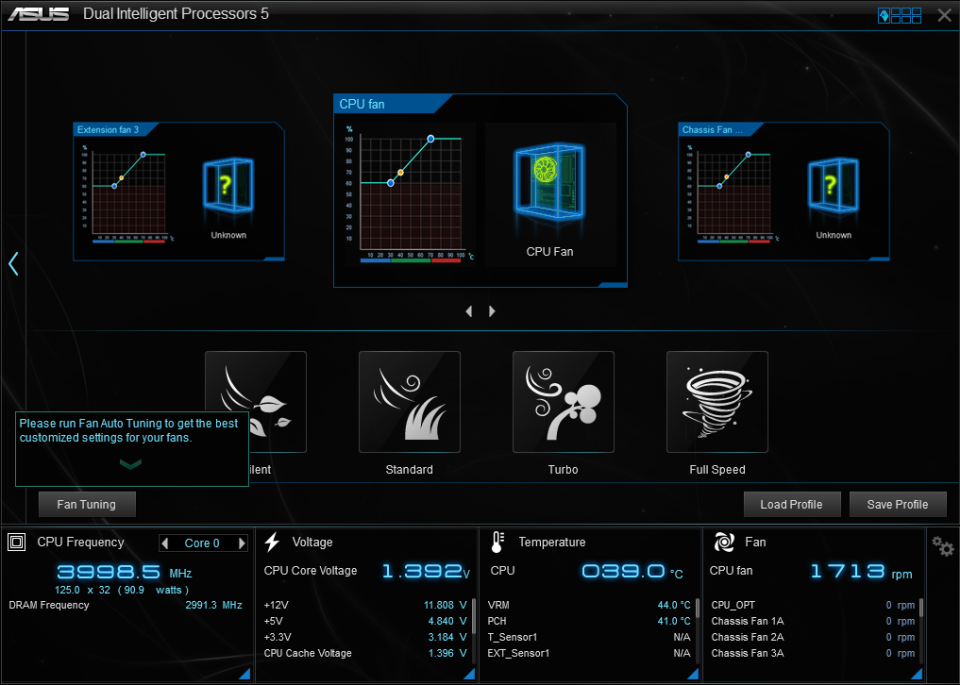Click the Chassis Fan 3A row
The image size is (960, 685).
pos(813,653)
